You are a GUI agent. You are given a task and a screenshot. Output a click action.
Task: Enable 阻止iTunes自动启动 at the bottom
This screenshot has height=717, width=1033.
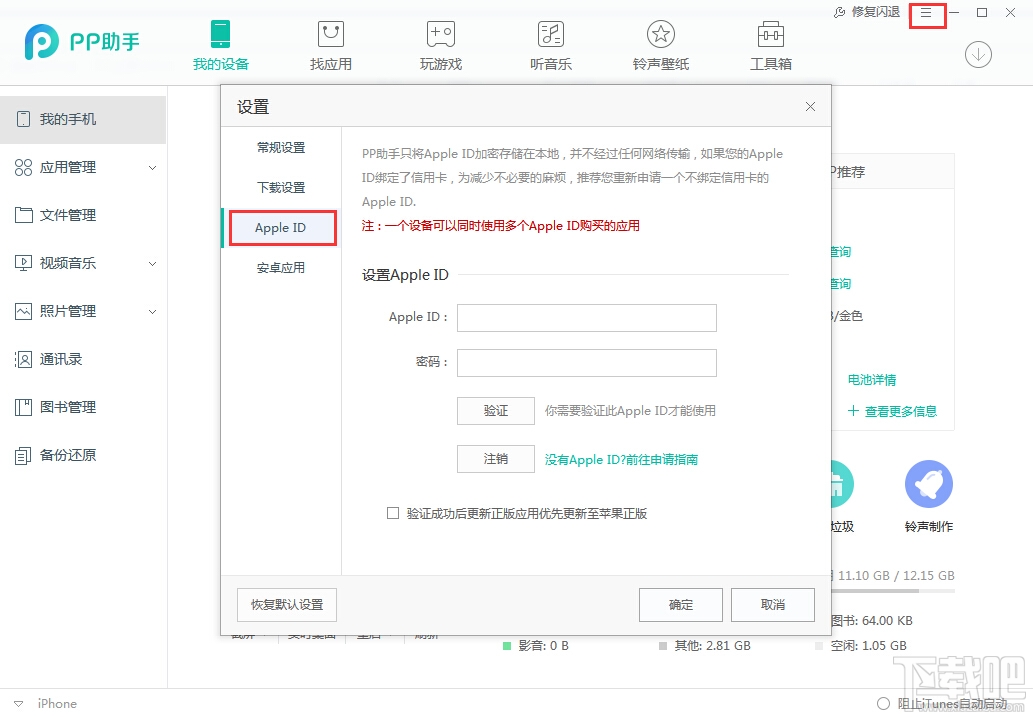click(x=884, y=703)
